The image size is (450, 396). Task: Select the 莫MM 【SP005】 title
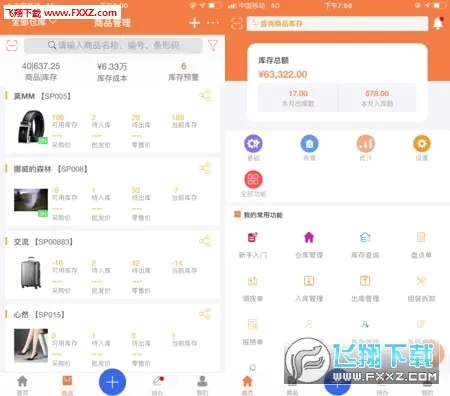[42, 96]
